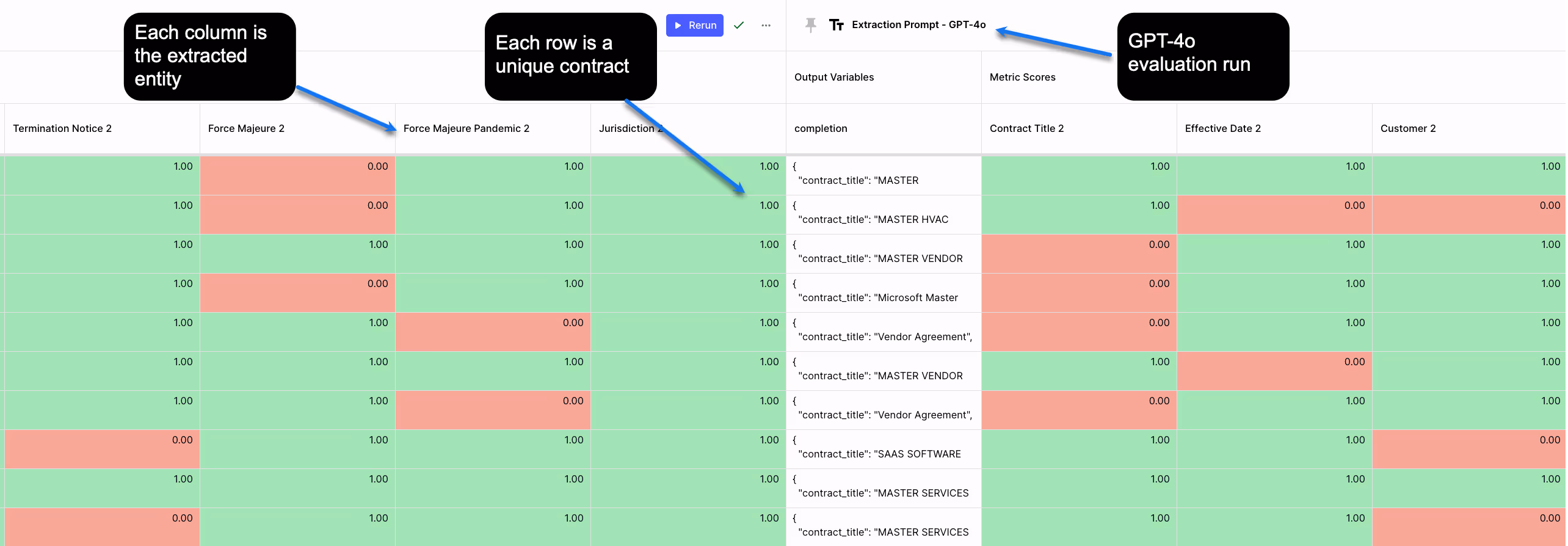Select the Force Majeure 2 column header
This screenshot has height=546, width=1568.
(x=297, y=128)
